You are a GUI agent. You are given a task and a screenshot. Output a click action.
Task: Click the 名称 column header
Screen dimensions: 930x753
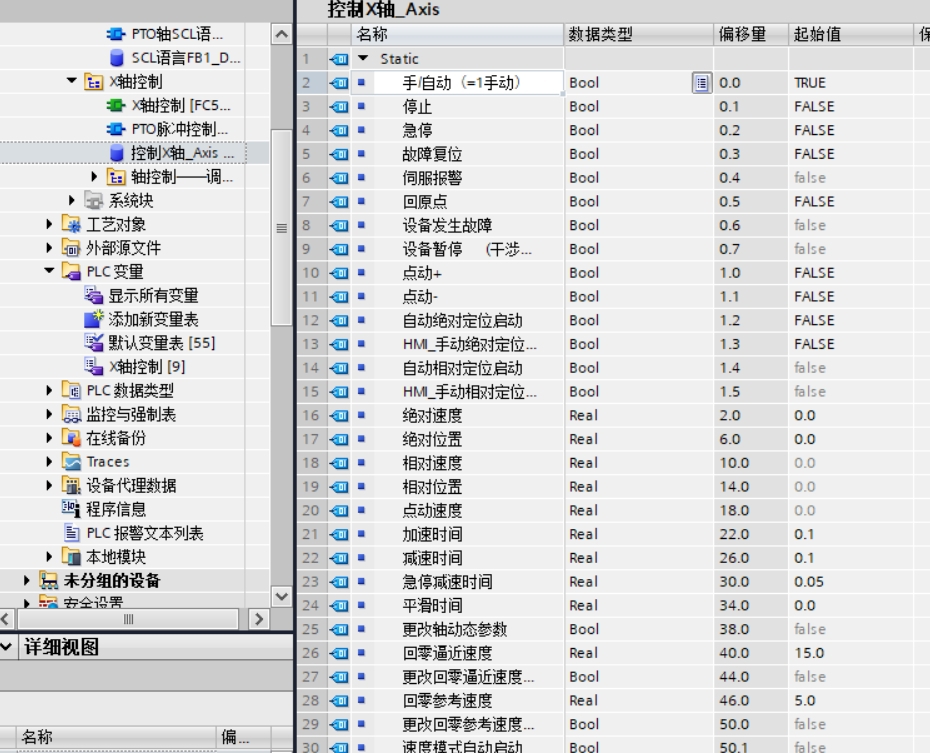coord(457,34)
